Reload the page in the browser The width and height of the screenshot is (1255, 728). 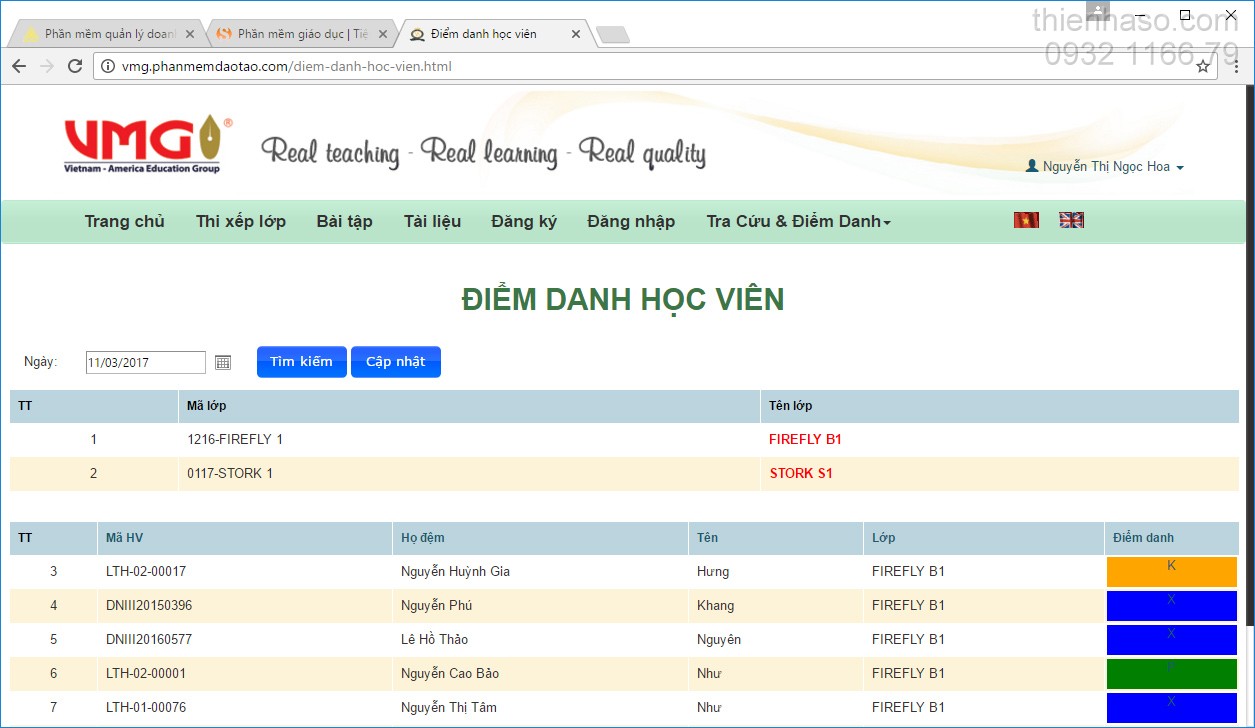click(75, 66)
